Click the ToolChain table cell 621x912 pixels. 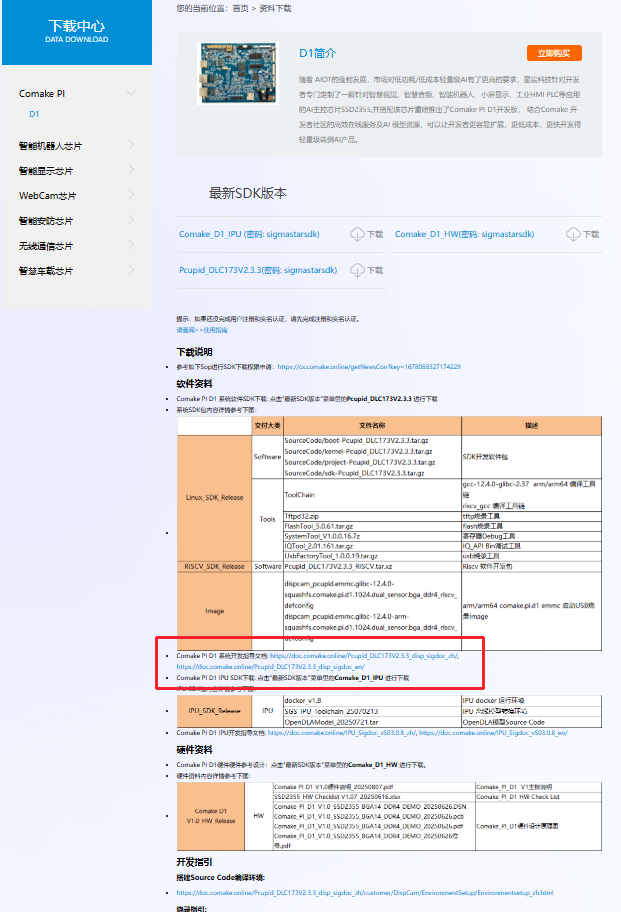[x=372, y=495]
